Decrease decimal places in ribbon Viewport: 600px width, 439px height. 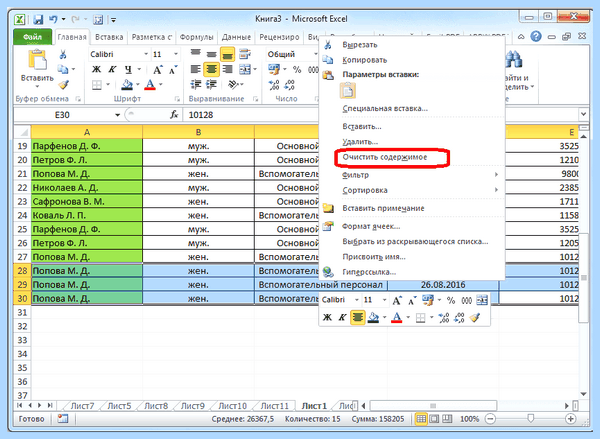point(290,85)
